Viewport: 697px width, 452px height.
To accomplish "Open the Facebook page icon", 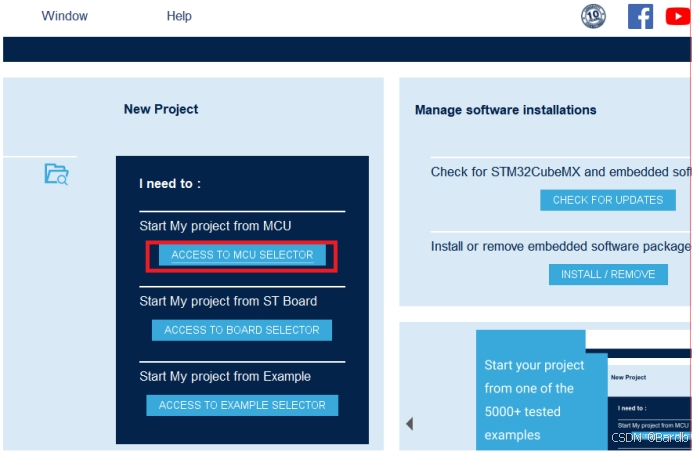I will (x=640, y=16).
